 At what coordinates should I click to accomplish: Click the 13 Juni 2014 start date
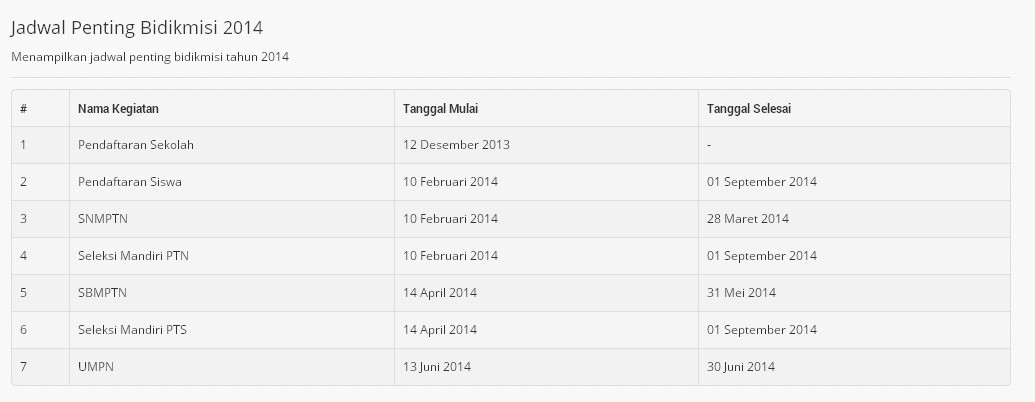click(437, 366)
